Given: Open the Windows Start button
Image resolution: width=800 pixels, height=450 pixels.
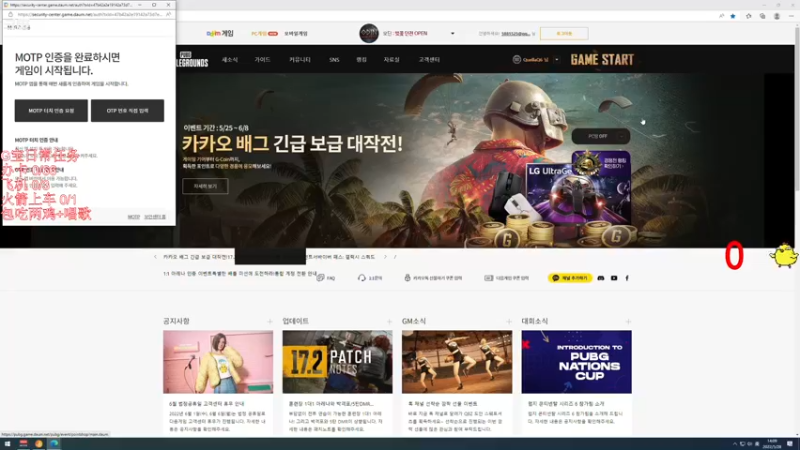Looking at the screenshot, I should (x=7, y=443).
